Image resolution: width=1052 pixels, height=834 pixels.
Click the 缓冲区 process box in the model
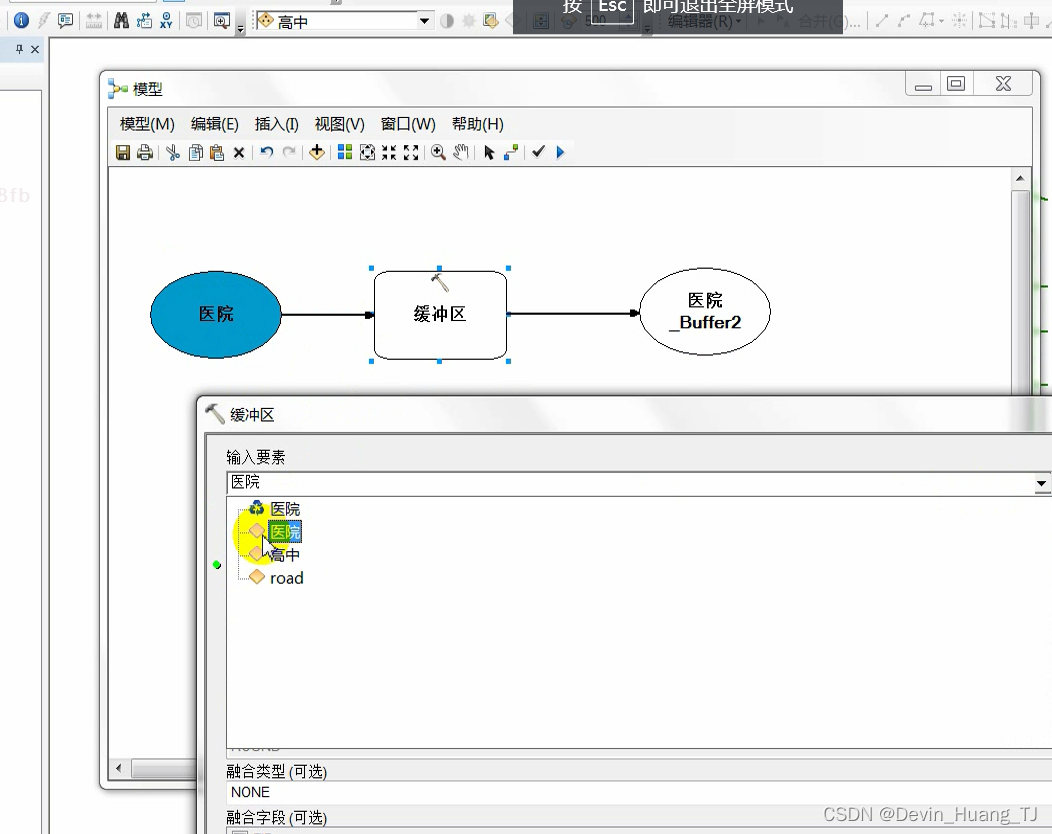[440, 315]
